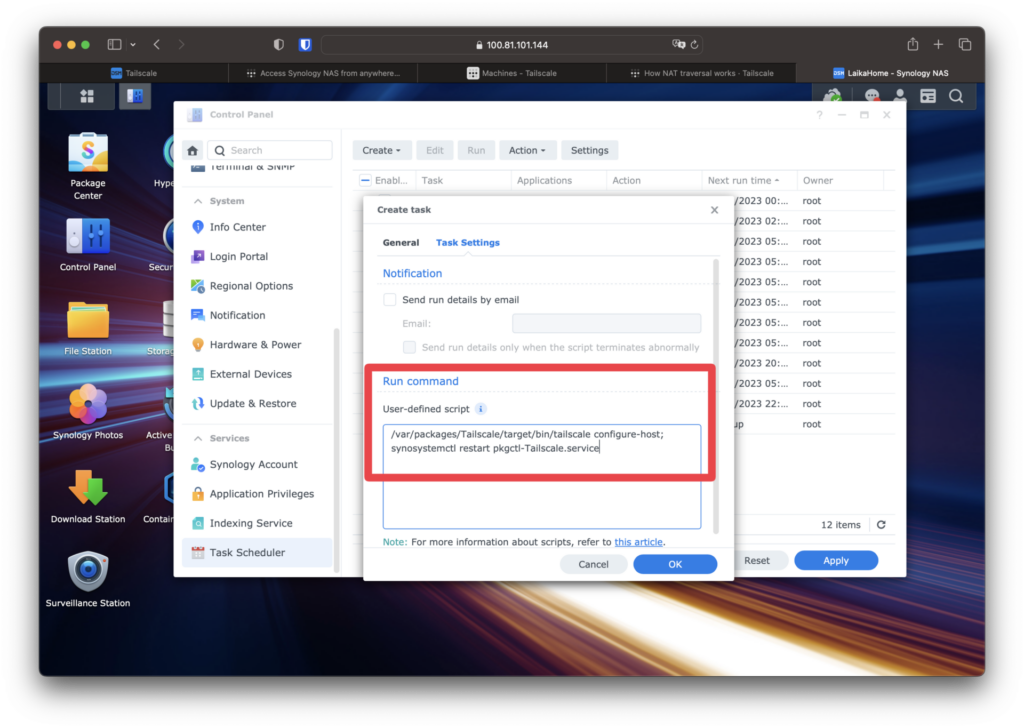Image resolution: width=1024 pixels, height=728 pixels.
Task: Click the Run toolbar button
Action: [x=476, y=151]
